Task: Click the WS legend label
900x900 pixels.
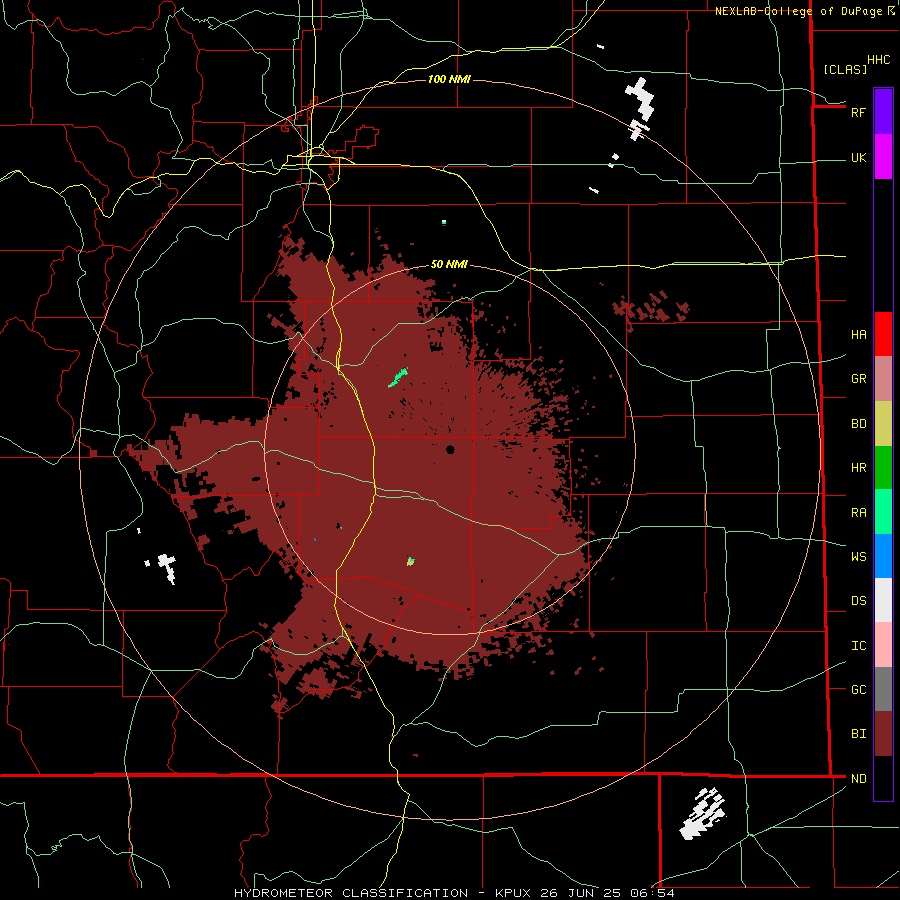Action: pyautogui.click(x=858, y=556)
